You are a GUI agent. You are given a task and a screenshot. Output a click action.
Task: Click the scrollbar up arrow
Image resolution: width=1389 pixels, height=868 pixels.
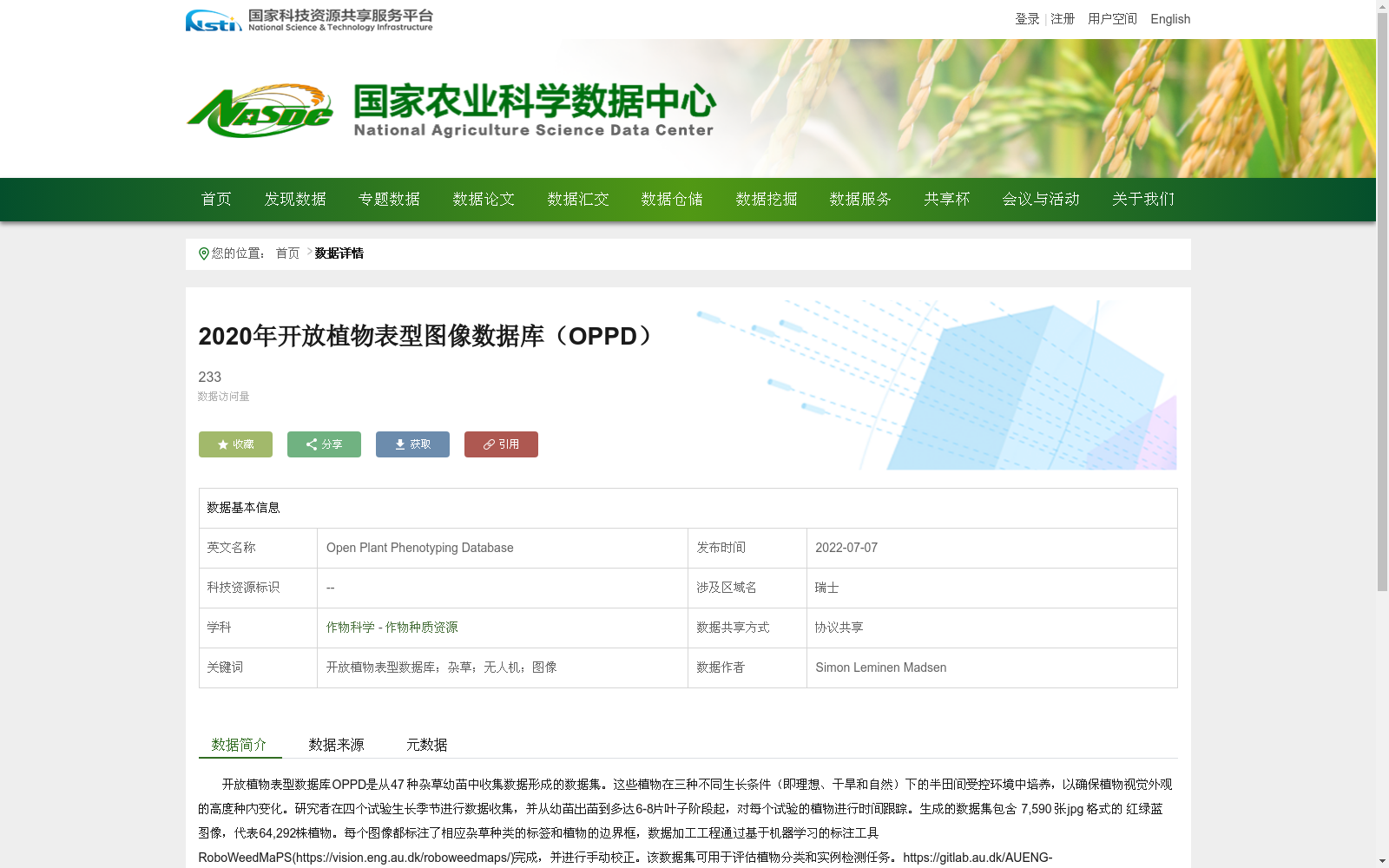tap(1382, 6)
